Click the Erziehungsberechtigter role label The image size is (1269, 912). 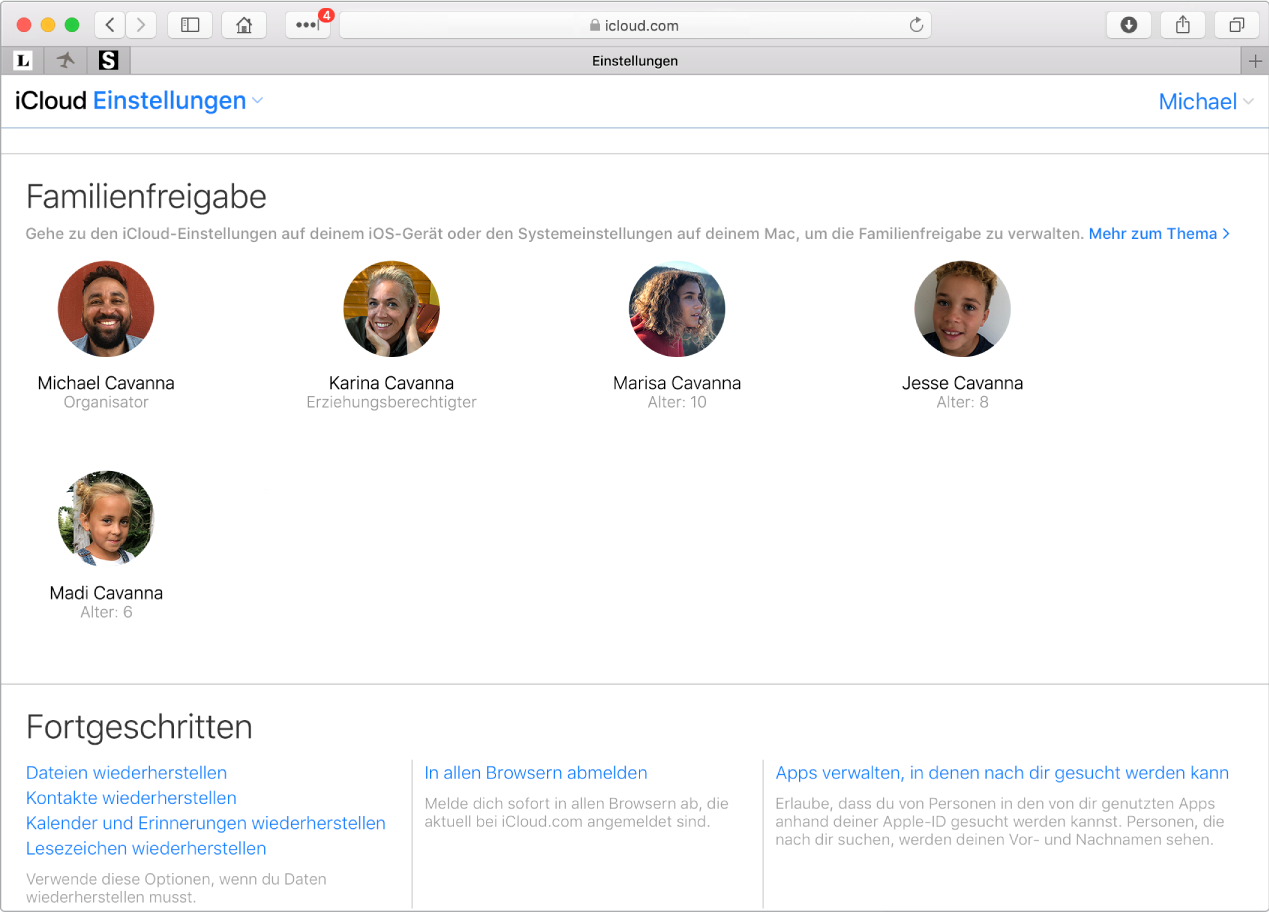(x=391, y=402)
